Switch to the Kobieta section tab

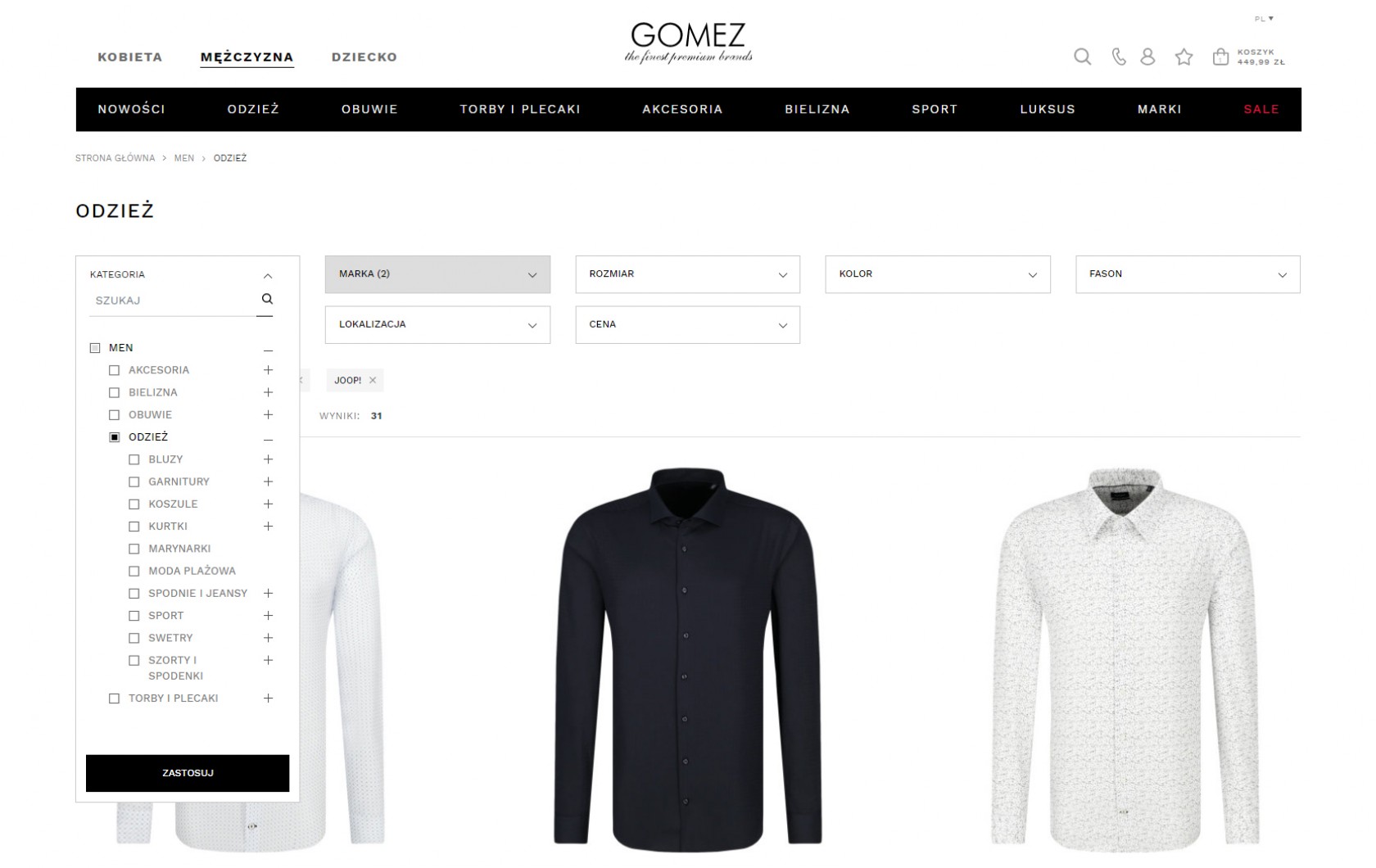[x=130, y=57]
